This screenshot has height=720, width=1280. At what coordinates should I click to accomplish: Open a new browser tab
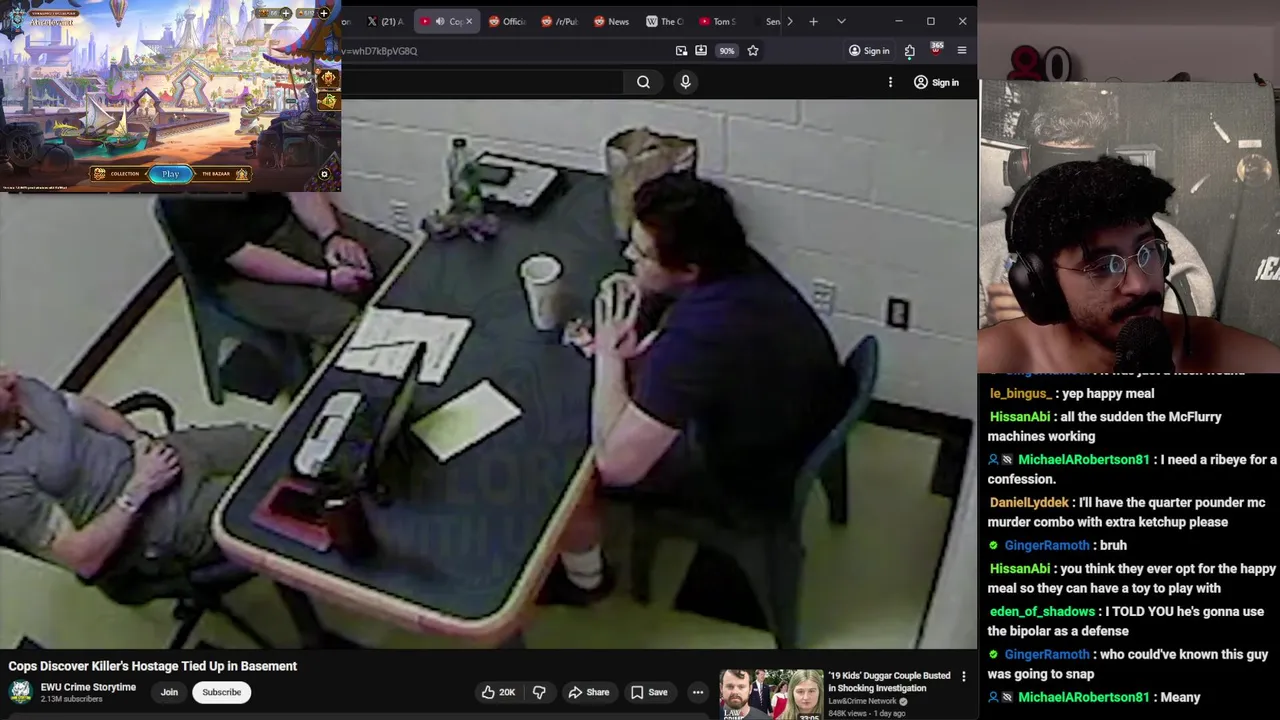click(813, 21)
